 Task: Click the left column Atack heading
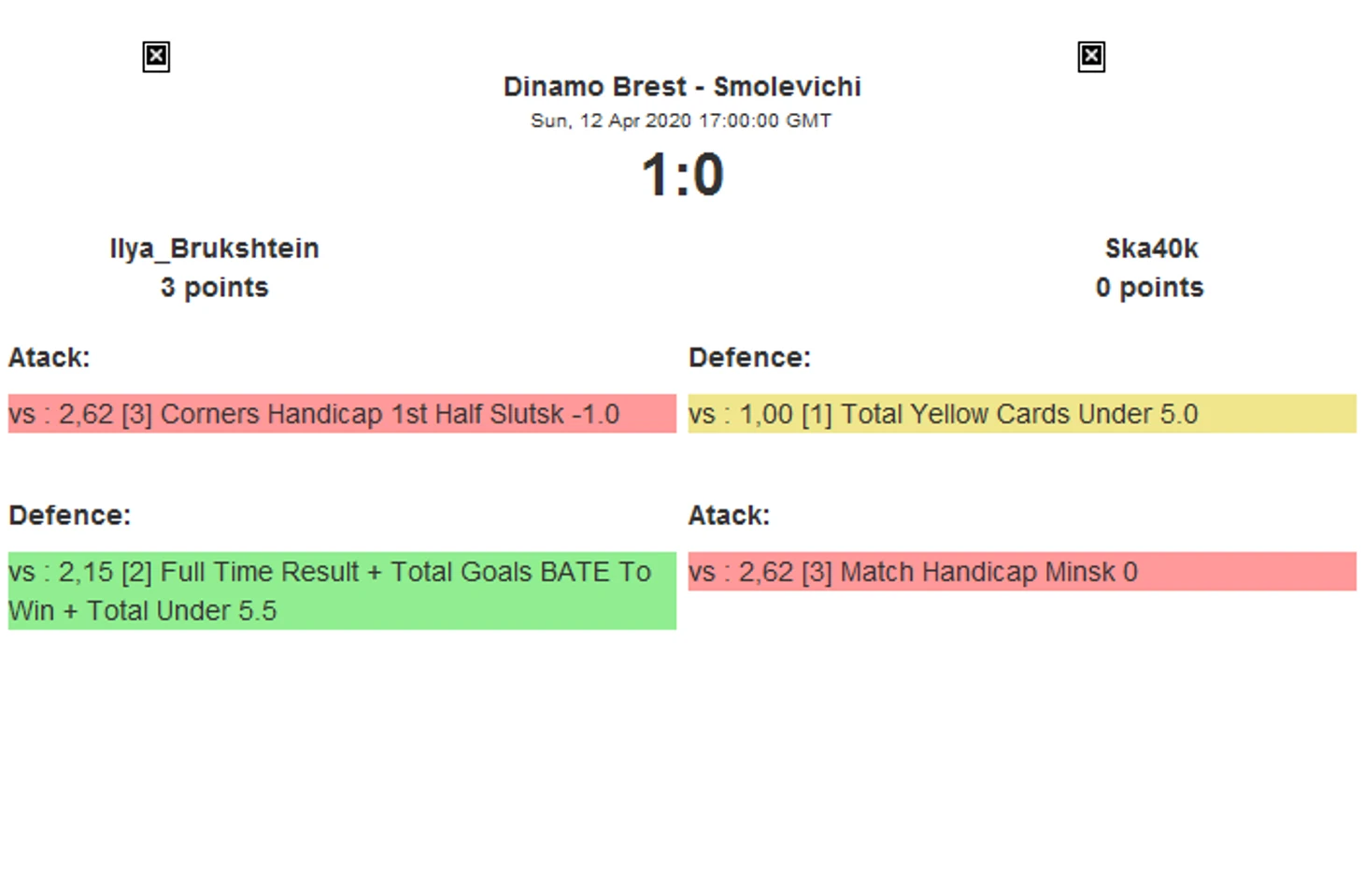(50, 358)
